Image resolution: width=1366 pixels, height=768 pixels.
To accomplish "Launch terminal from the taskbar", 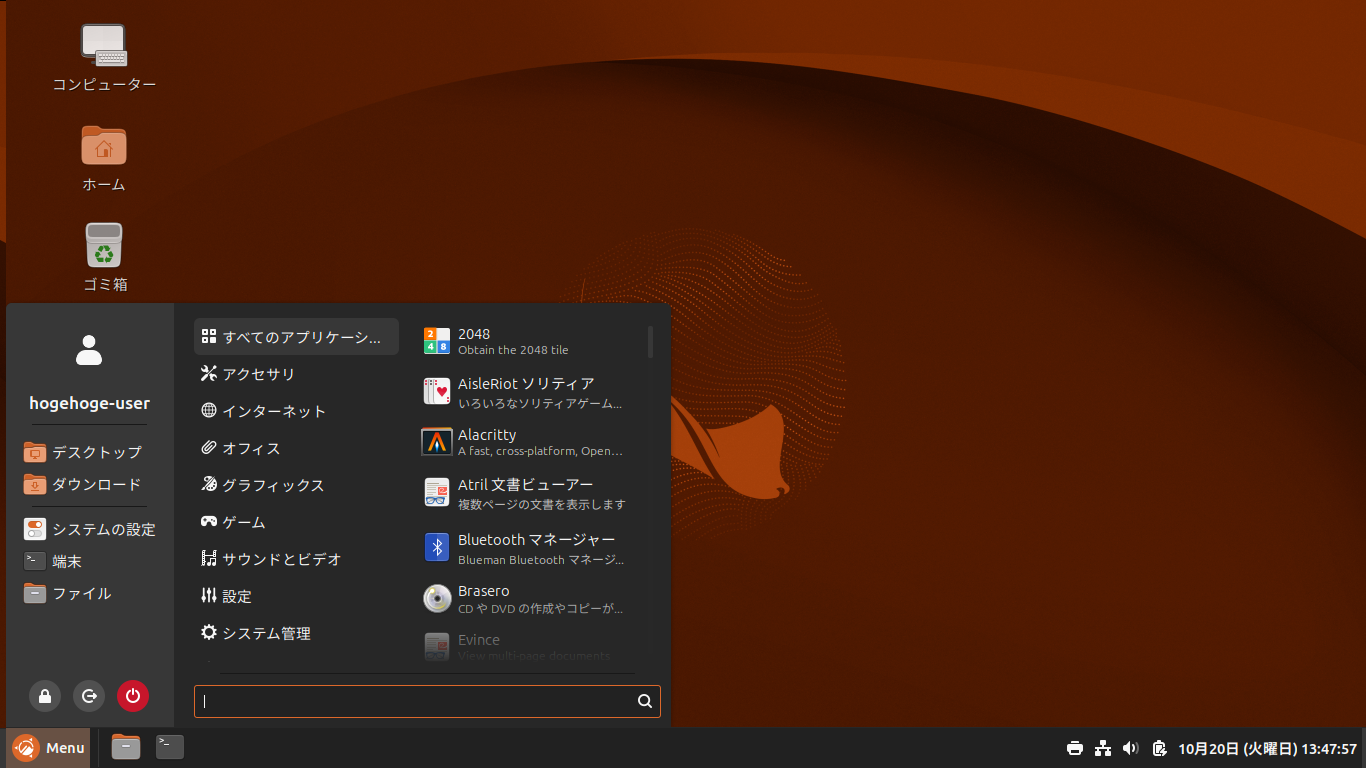I will pyautogui.click(x=170, y=747).
